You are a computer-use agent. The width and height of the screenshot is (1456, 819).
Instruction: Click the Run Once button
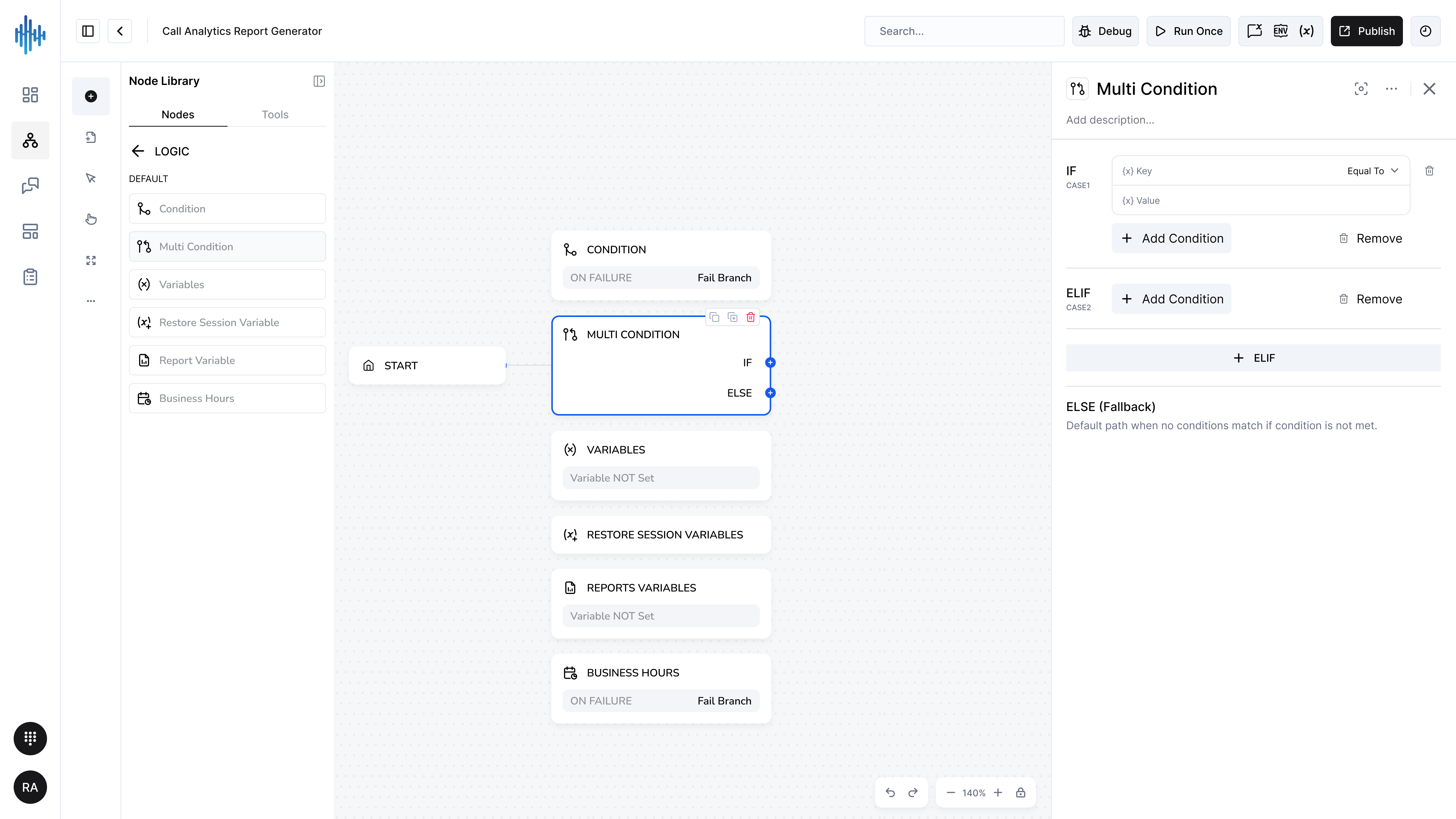[x=1189, y=31]
